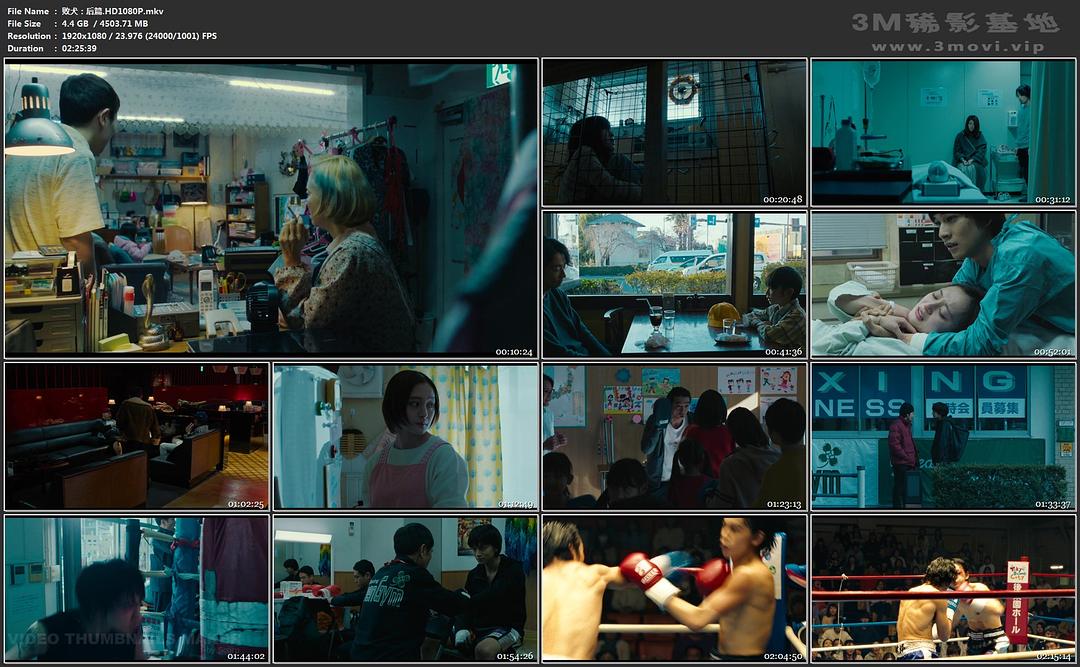Click the www.3movi.vip website address

coord(957,47)
